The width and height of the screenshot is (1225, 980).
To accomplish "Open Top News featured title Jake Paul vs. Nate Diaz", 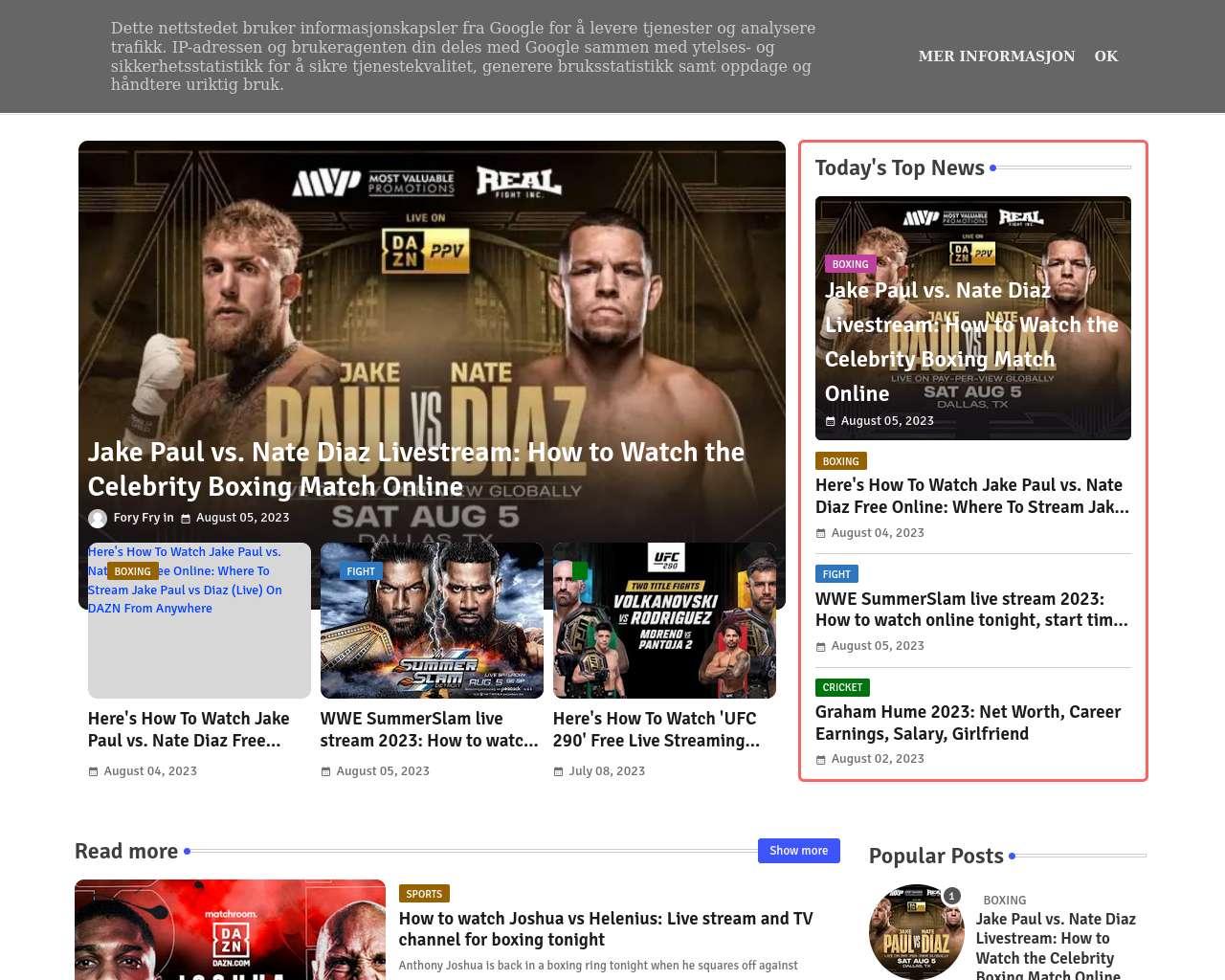I will (x=971, y=342).
